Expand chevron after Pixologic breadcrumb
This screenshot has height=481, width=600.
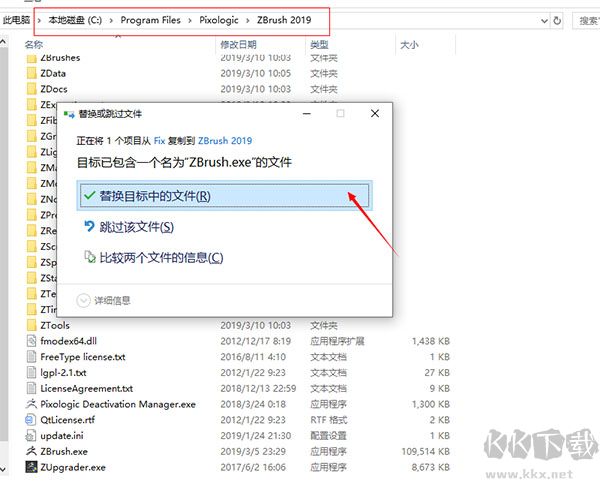click(x=248, y=20)
